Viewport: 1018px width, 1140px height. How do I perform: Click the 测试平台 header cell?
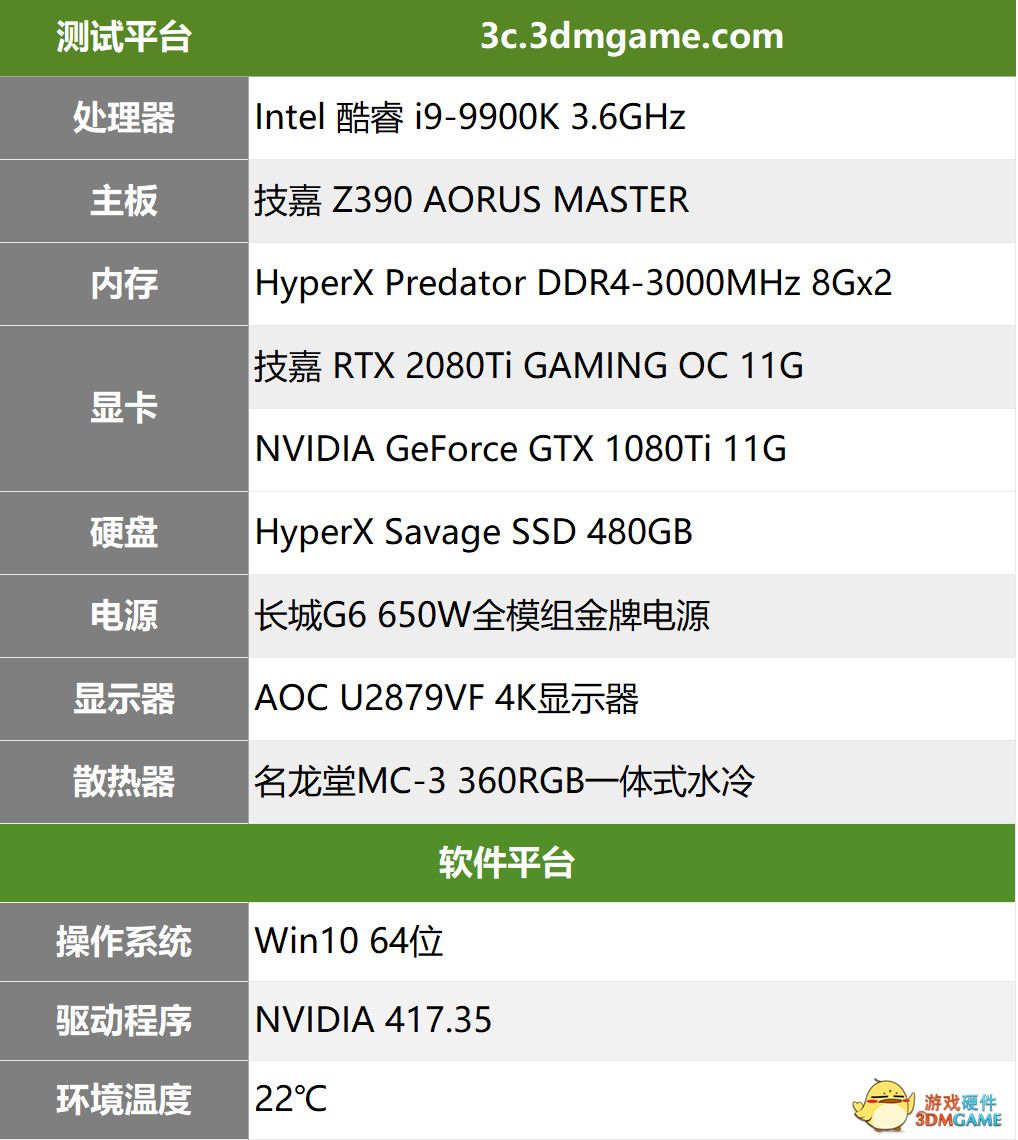tap(124, 38)
